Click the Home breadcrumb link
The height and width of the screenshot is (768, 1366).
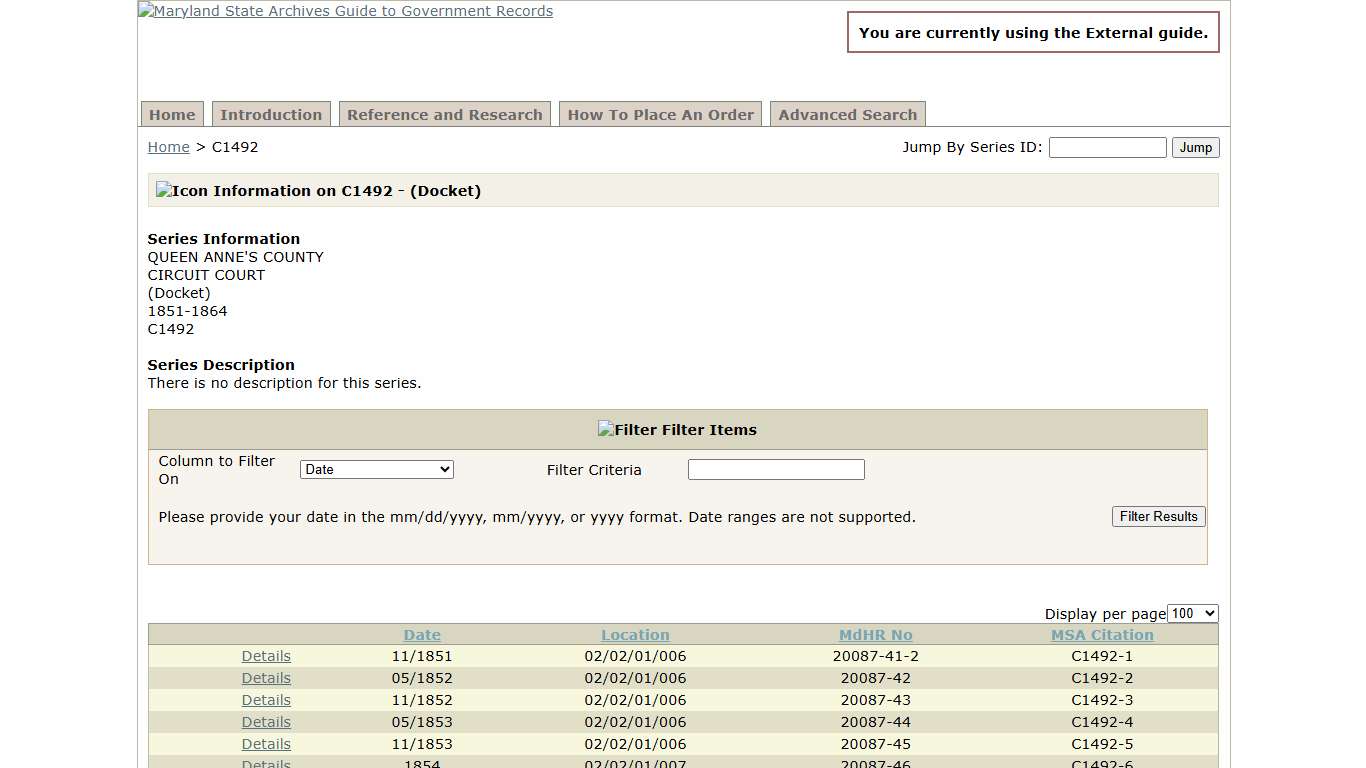coord(168,147)
